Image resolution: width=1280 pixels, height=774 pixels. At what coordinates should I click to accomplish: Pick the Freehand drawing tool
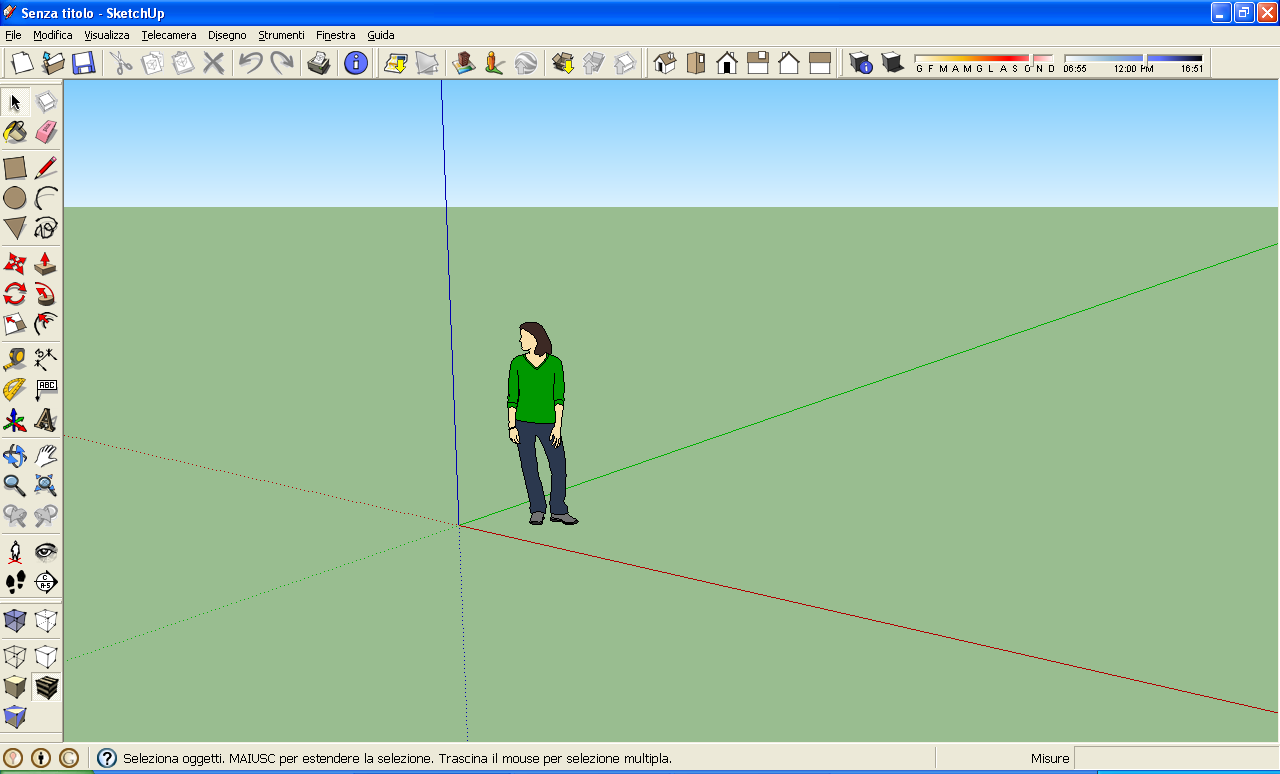click(46, 228)
